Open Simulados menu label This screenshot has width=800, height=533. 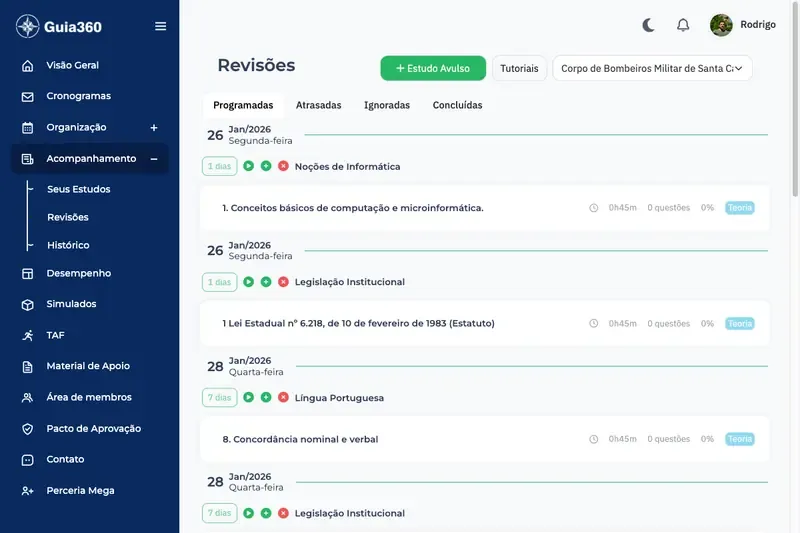coord(71,304)
